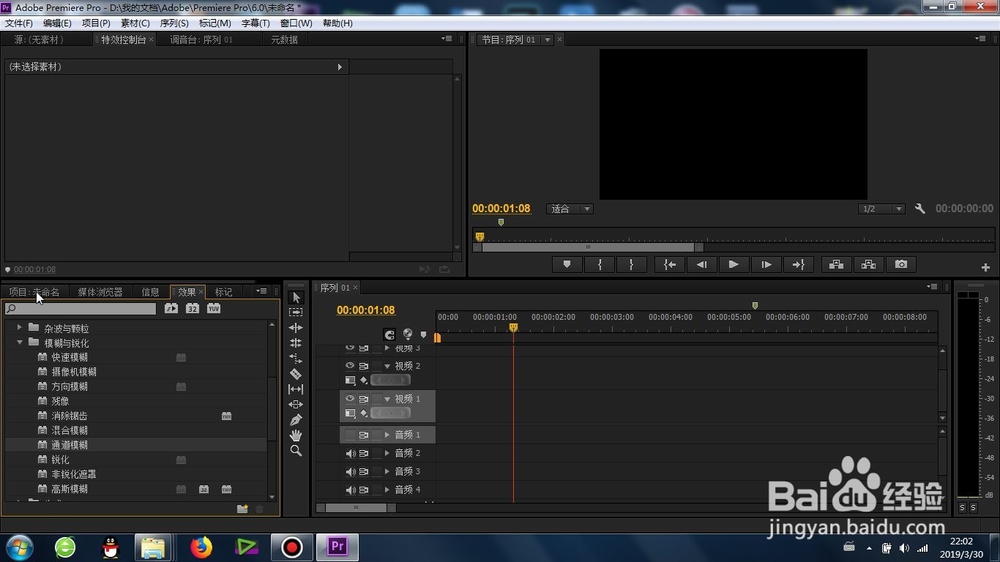Viewport: 1000px width, 562px height.
Task: Select the Slide tool
Action: tap(296, 404)
